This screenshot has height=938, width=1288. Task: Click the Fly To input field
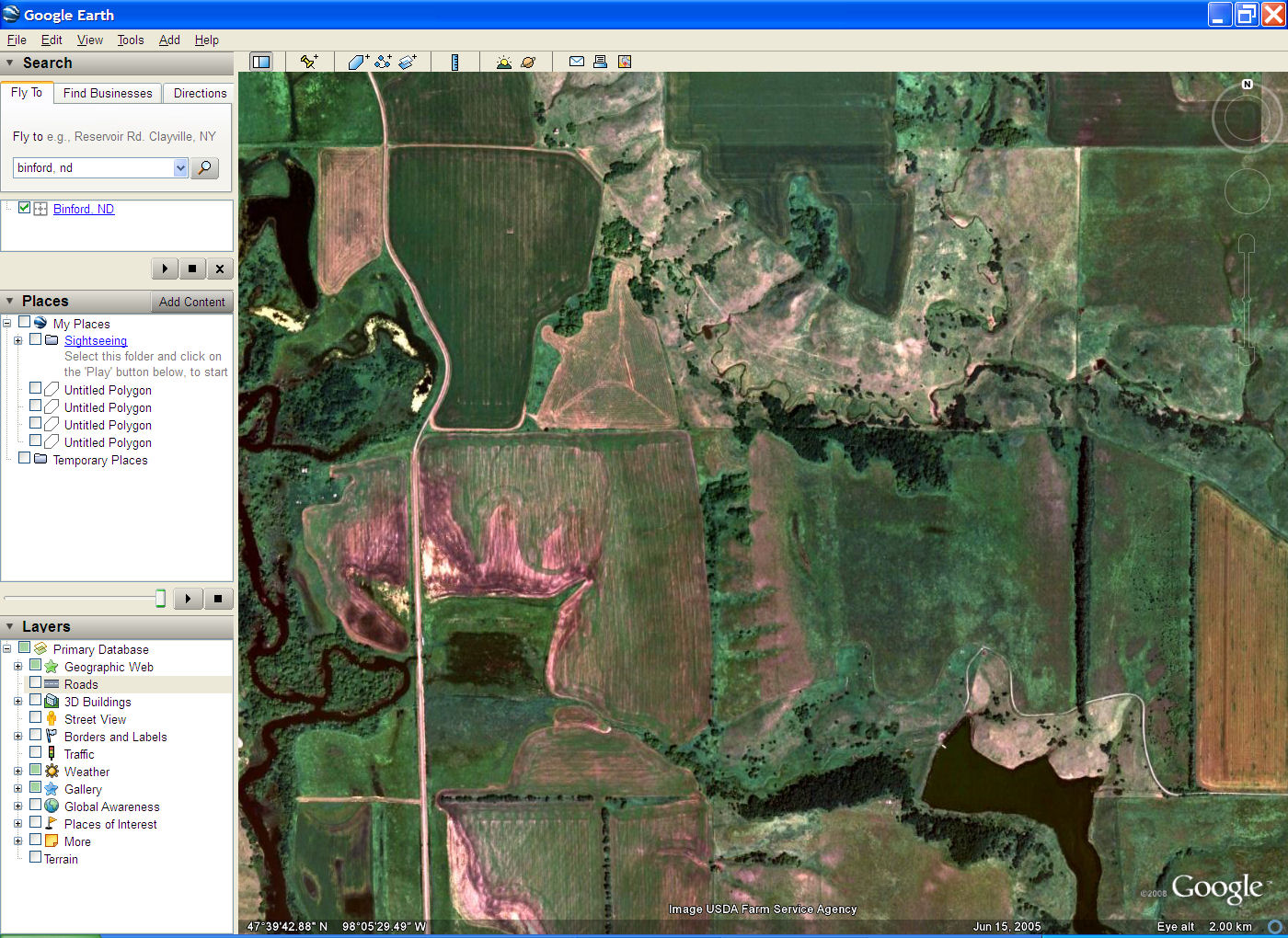tap(94, 167)
